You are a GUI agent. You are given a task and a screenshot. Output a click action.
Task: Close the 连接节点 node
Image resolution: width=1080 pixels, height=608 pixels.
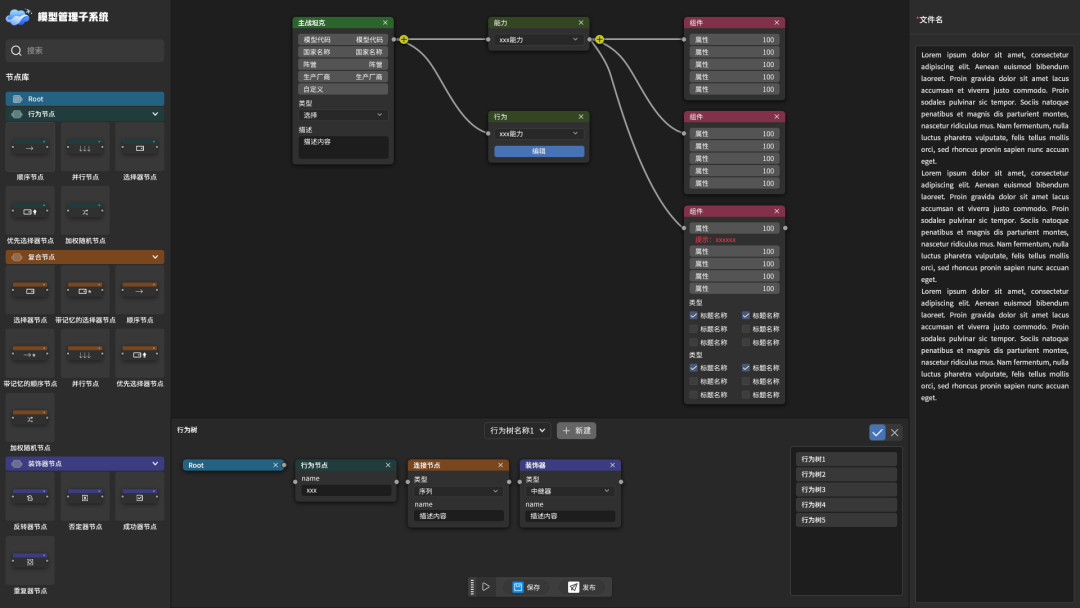click(501, 465)
